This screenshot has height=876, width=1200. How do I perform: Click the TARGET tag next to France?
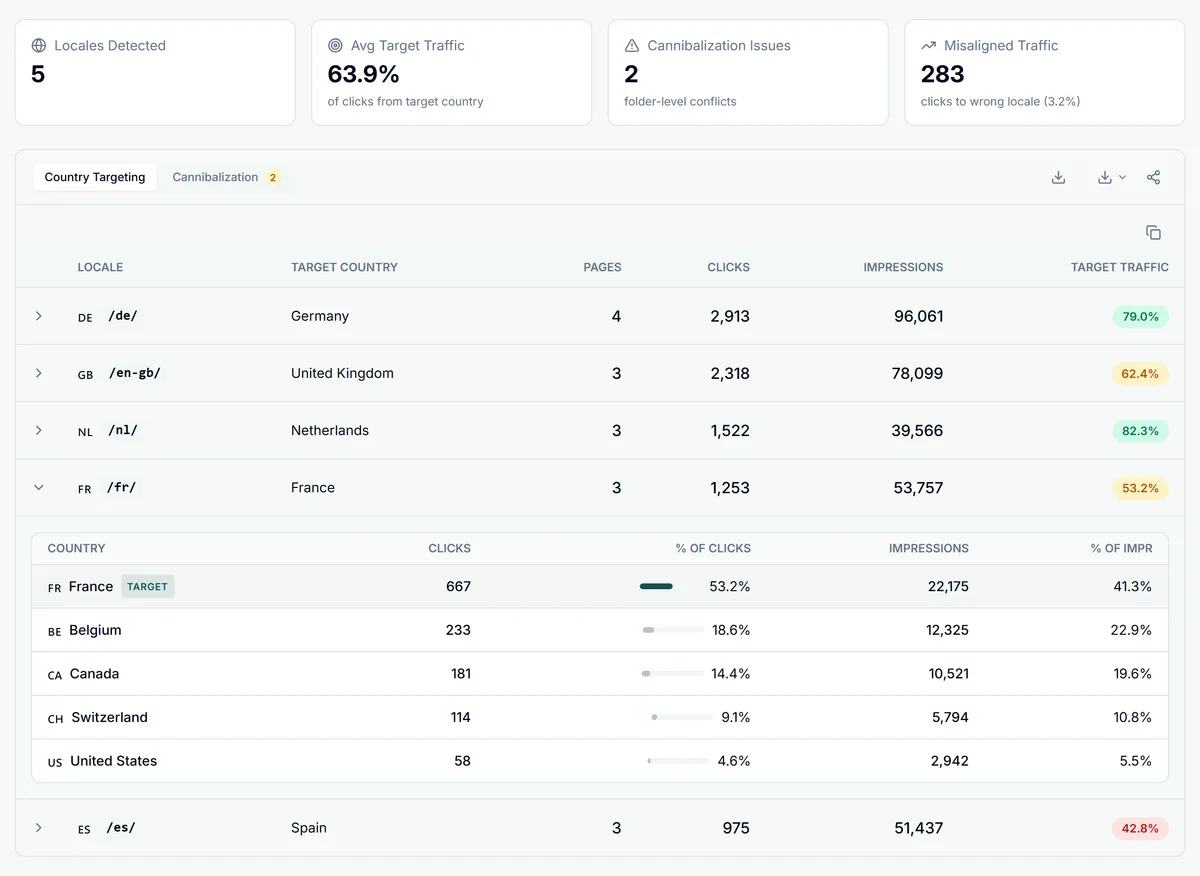click(x=148, y=586)
